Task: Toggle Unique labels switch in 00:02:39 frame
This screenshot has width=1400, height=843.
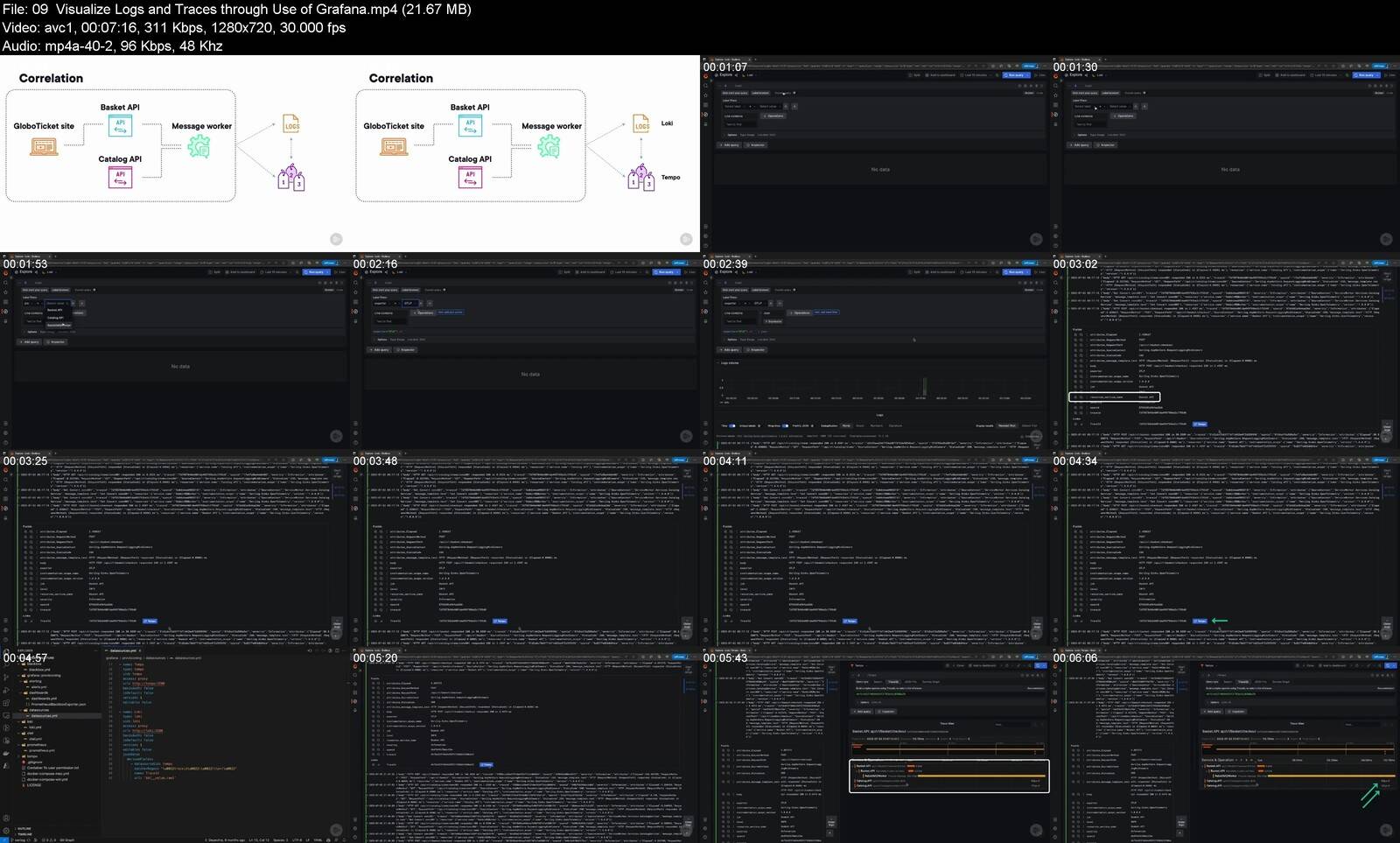Action: (x=759, y=425)
